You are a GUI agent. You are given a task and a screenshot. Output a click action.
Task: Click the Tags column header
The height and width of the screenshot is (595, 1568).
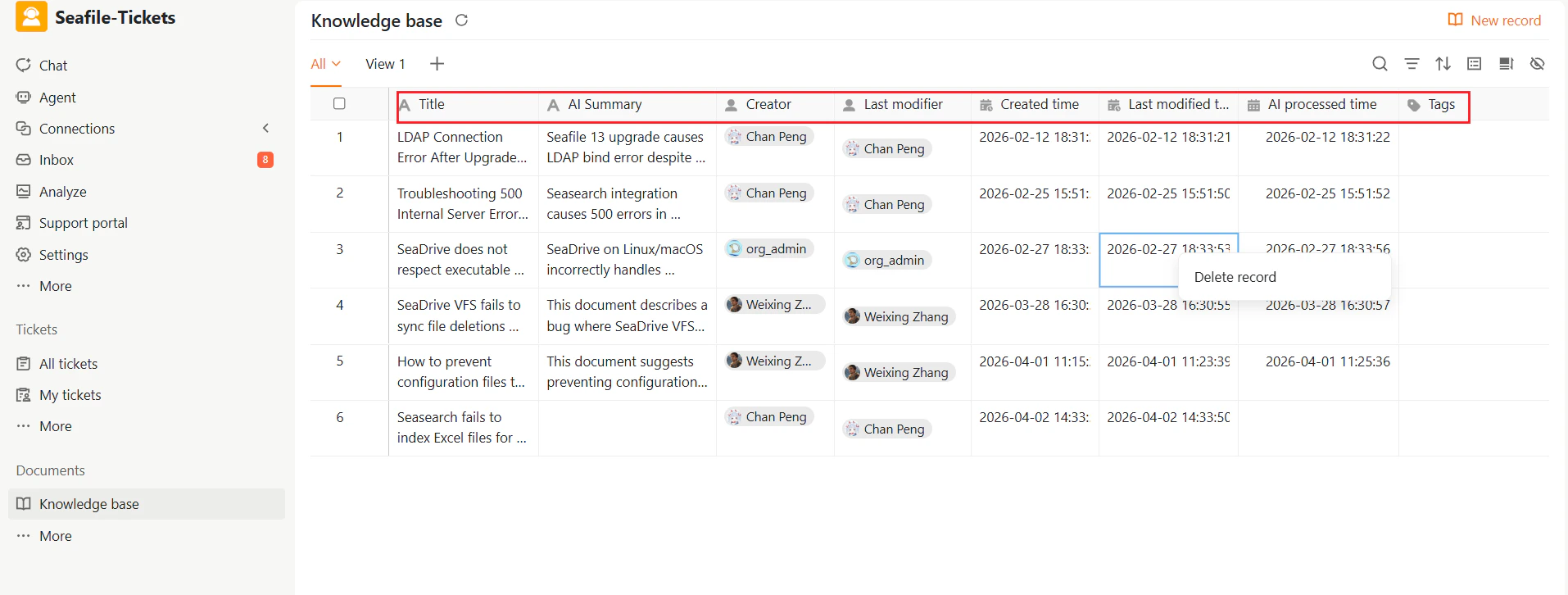1434,105
